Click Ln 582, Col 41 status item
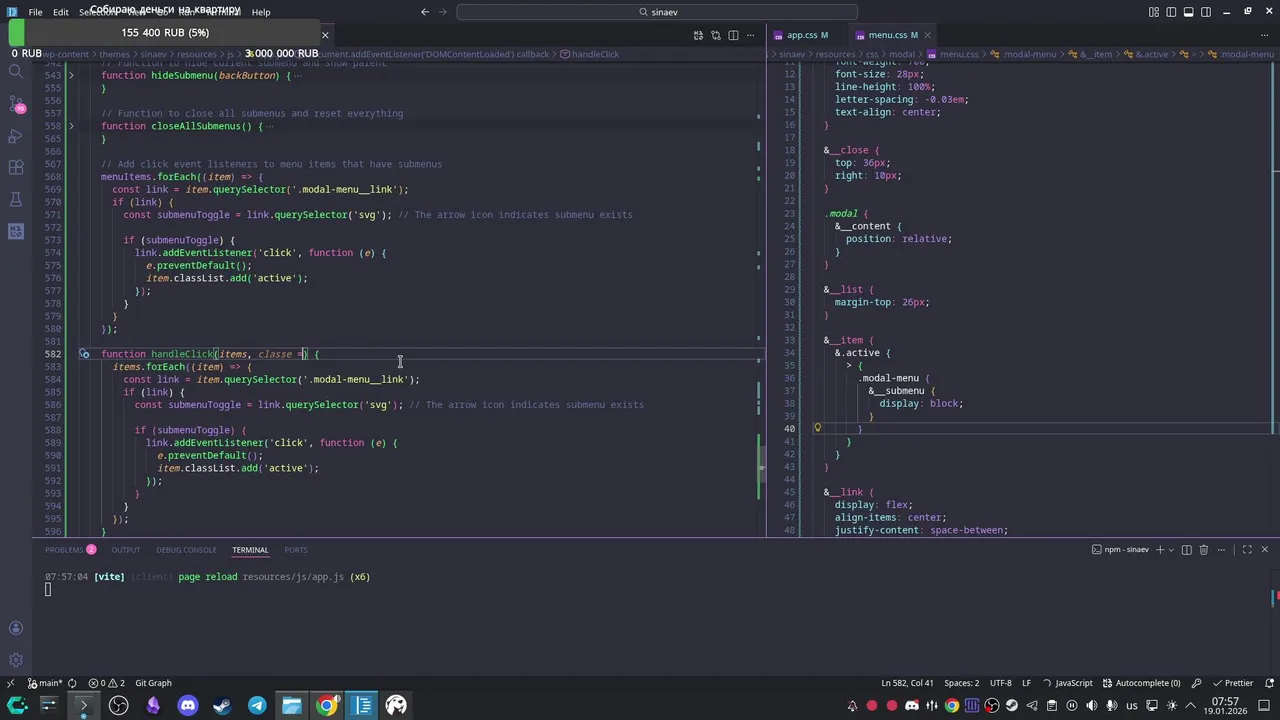Image resolution: width=1280 pixels, height=720 pixels. pyautogui.click(x=907, y=683)
